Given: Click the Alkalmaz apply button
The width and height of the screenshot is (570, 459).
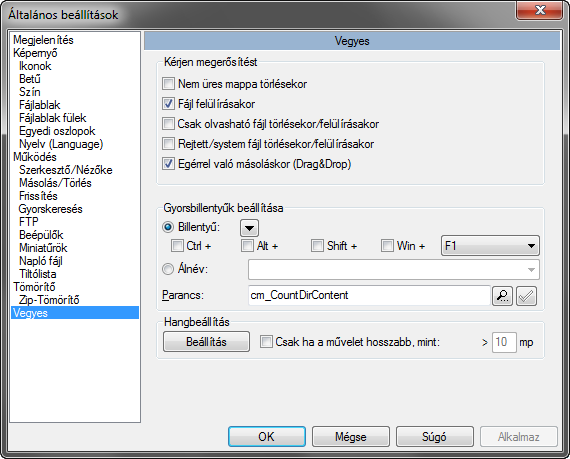Looking at the screenshot, I should 519,436.
